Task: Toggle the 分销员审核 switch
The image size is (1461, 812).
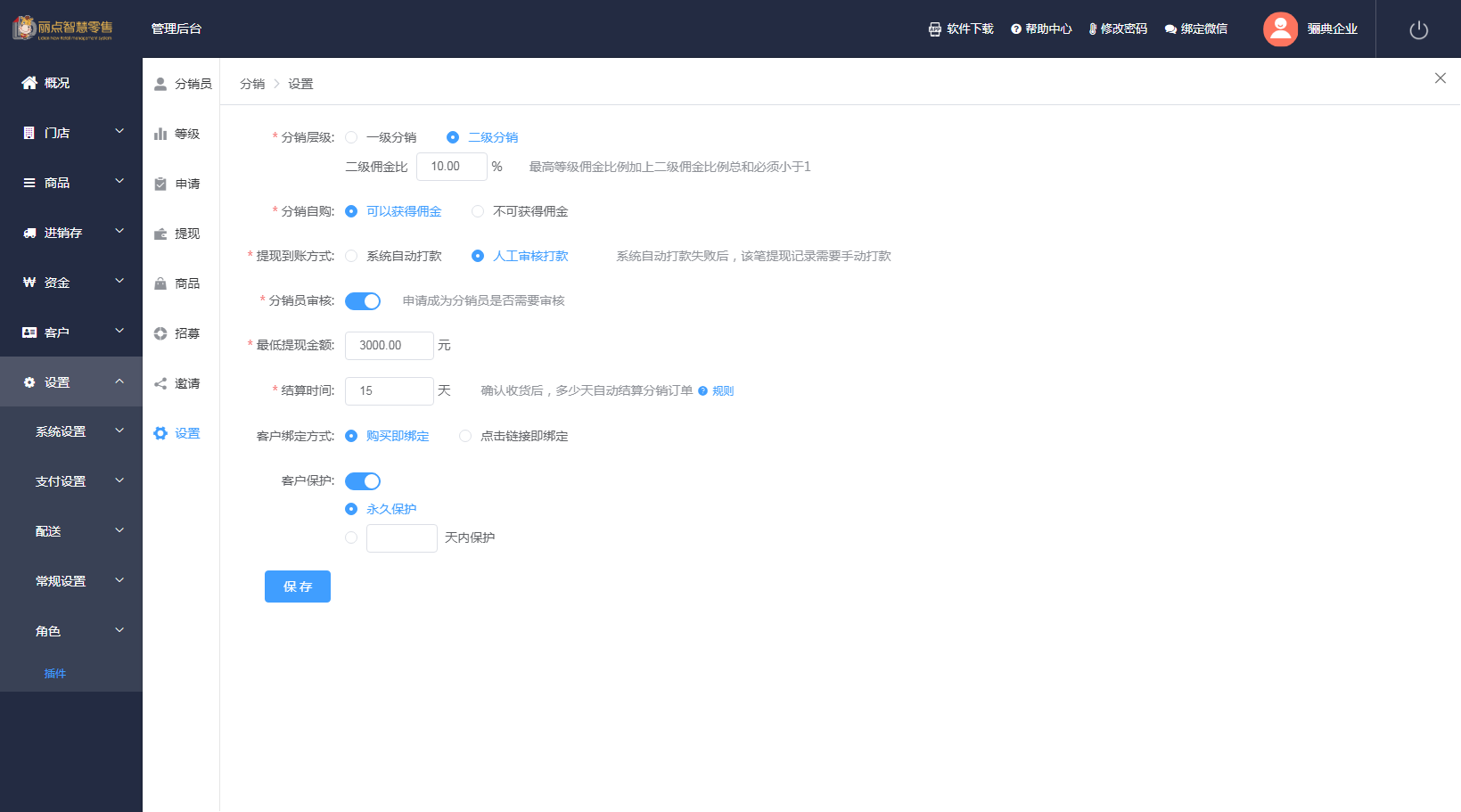Action: (363, 301)
